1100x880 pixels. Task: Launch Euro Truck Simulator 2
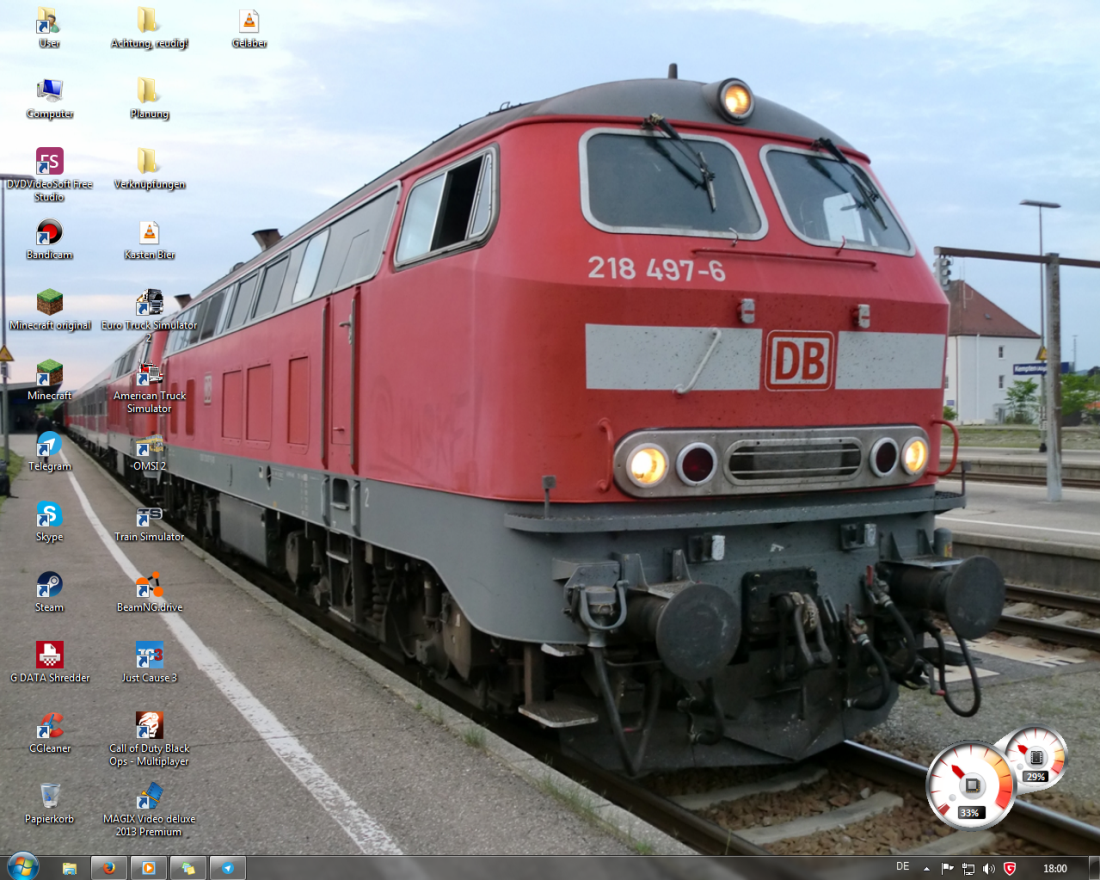click(x=149, y=316)
